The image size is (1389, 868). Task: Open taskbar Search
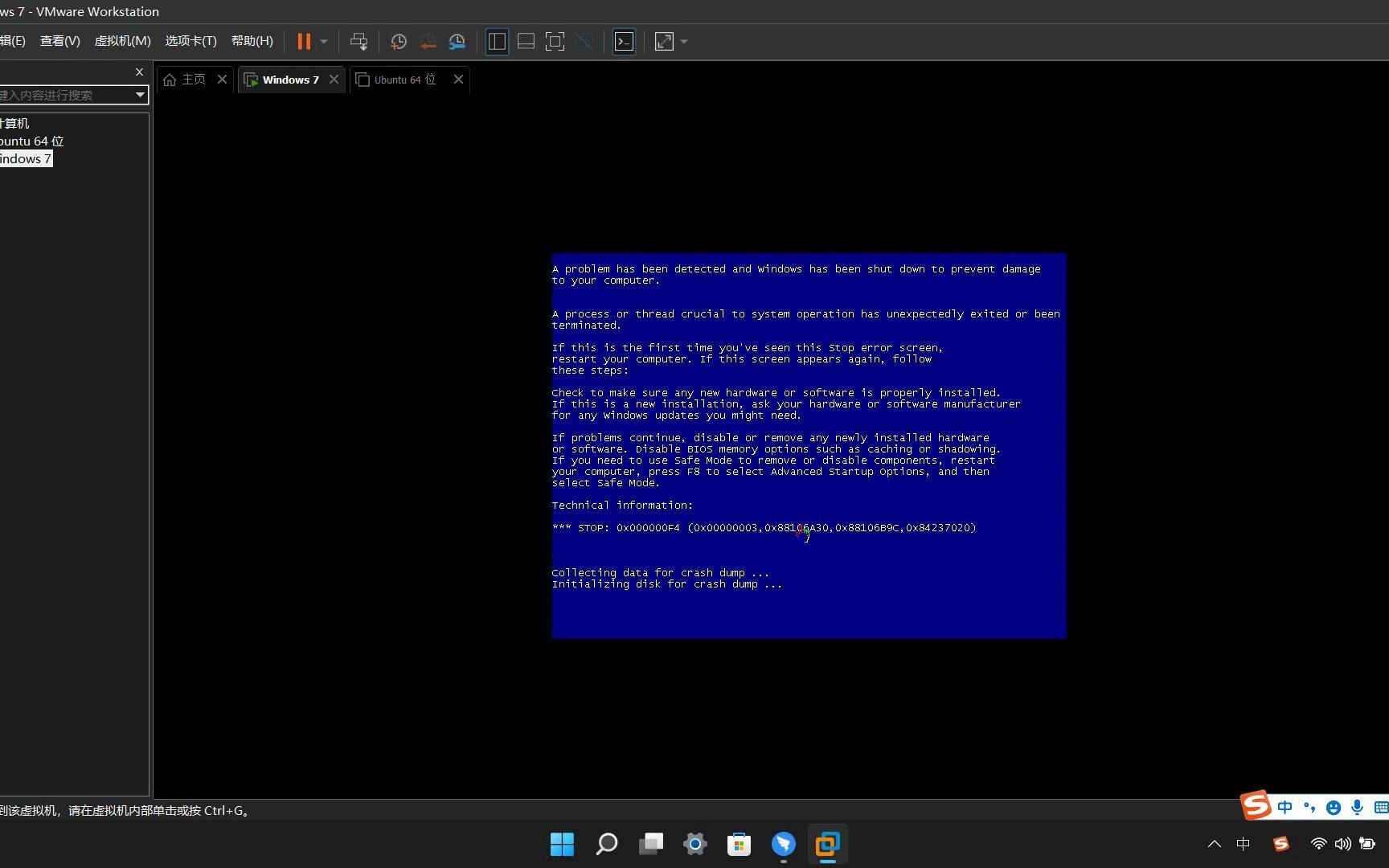(607, 844)
